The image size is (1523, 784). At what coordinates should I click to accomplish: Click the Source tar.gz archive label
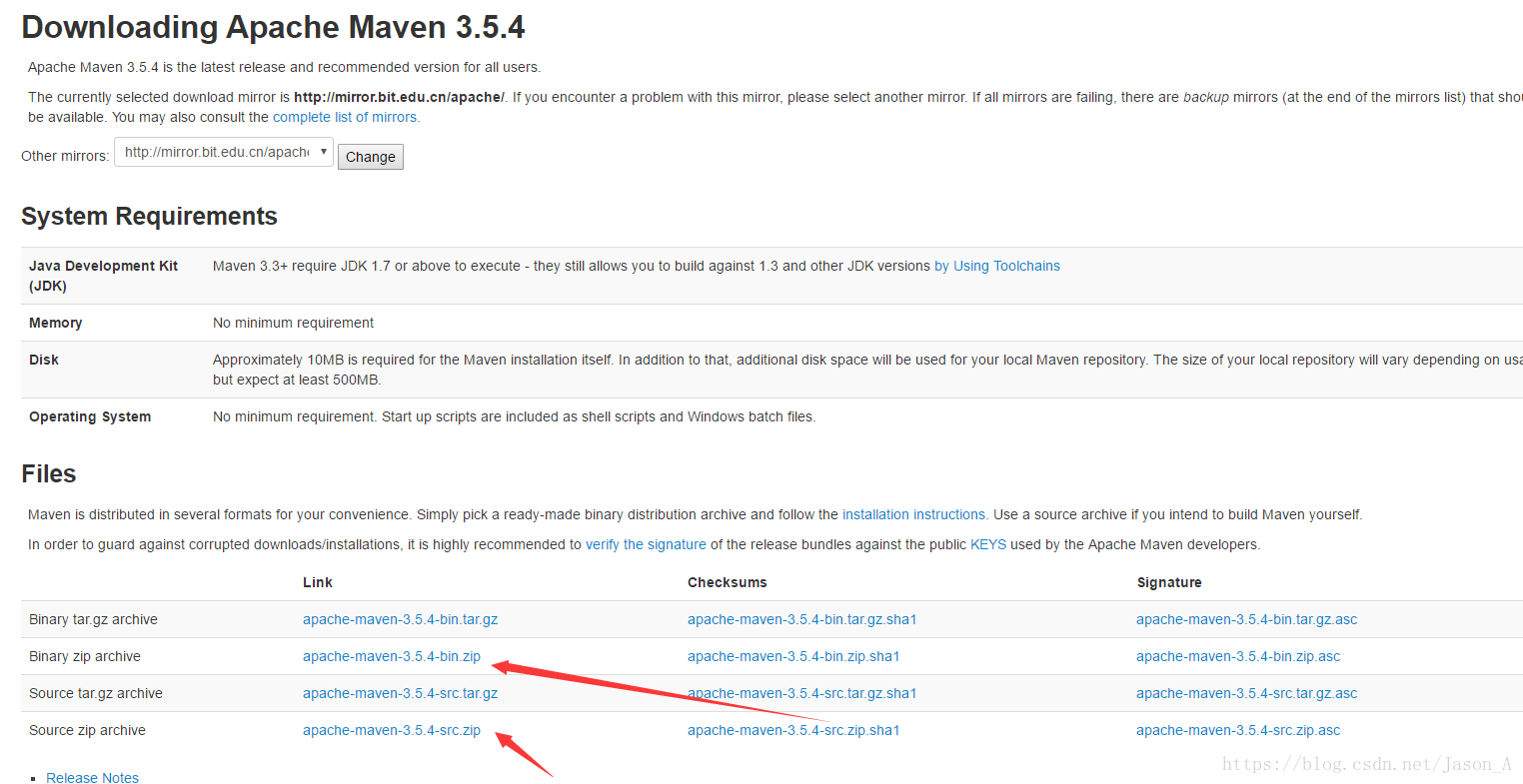[x=96, y=693]
